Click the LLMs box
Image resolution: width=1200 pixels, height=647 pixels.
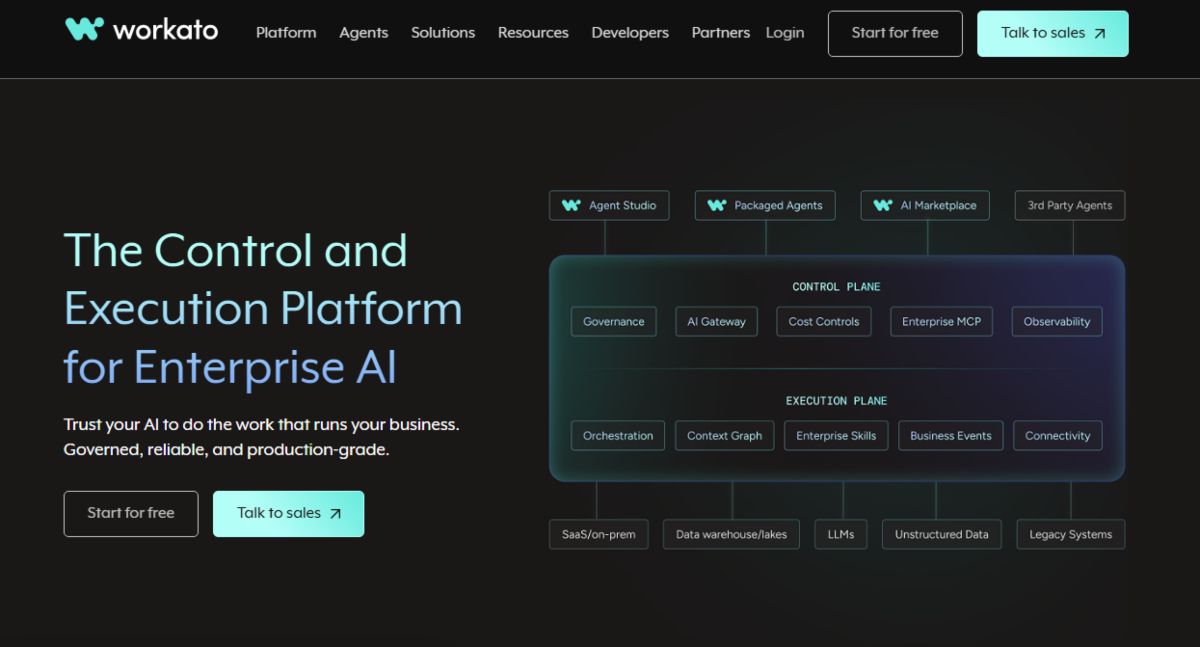[841, 534]
